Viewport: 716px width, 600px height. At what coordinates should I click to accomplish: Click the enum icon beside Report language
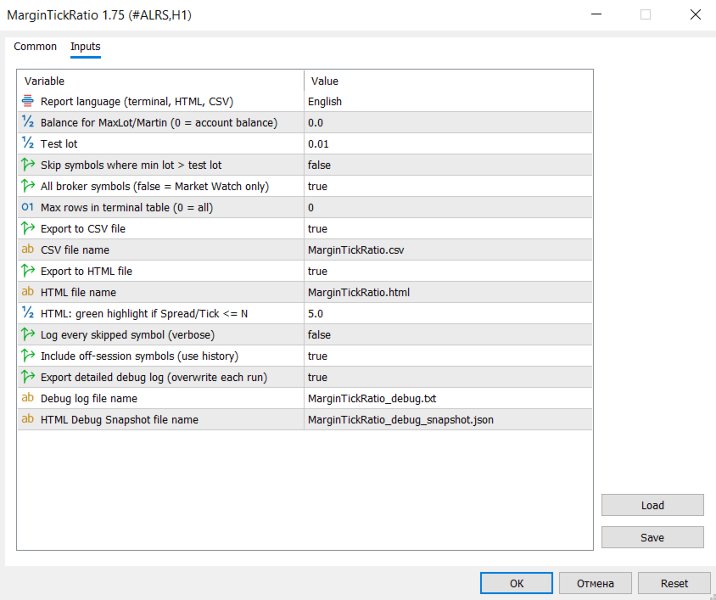(x=28, y=101)
